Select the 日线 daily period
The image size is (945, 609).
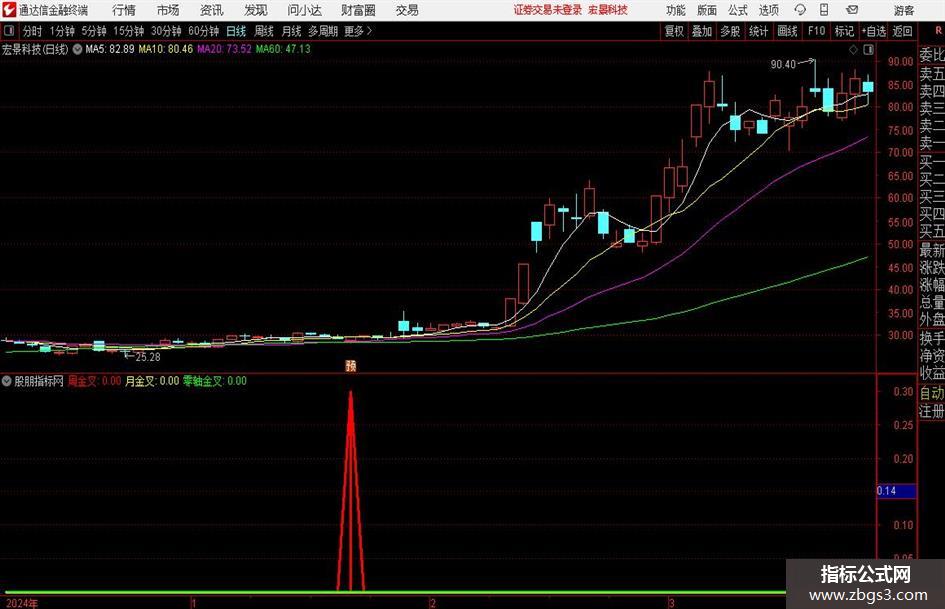(x=236, y=31)
